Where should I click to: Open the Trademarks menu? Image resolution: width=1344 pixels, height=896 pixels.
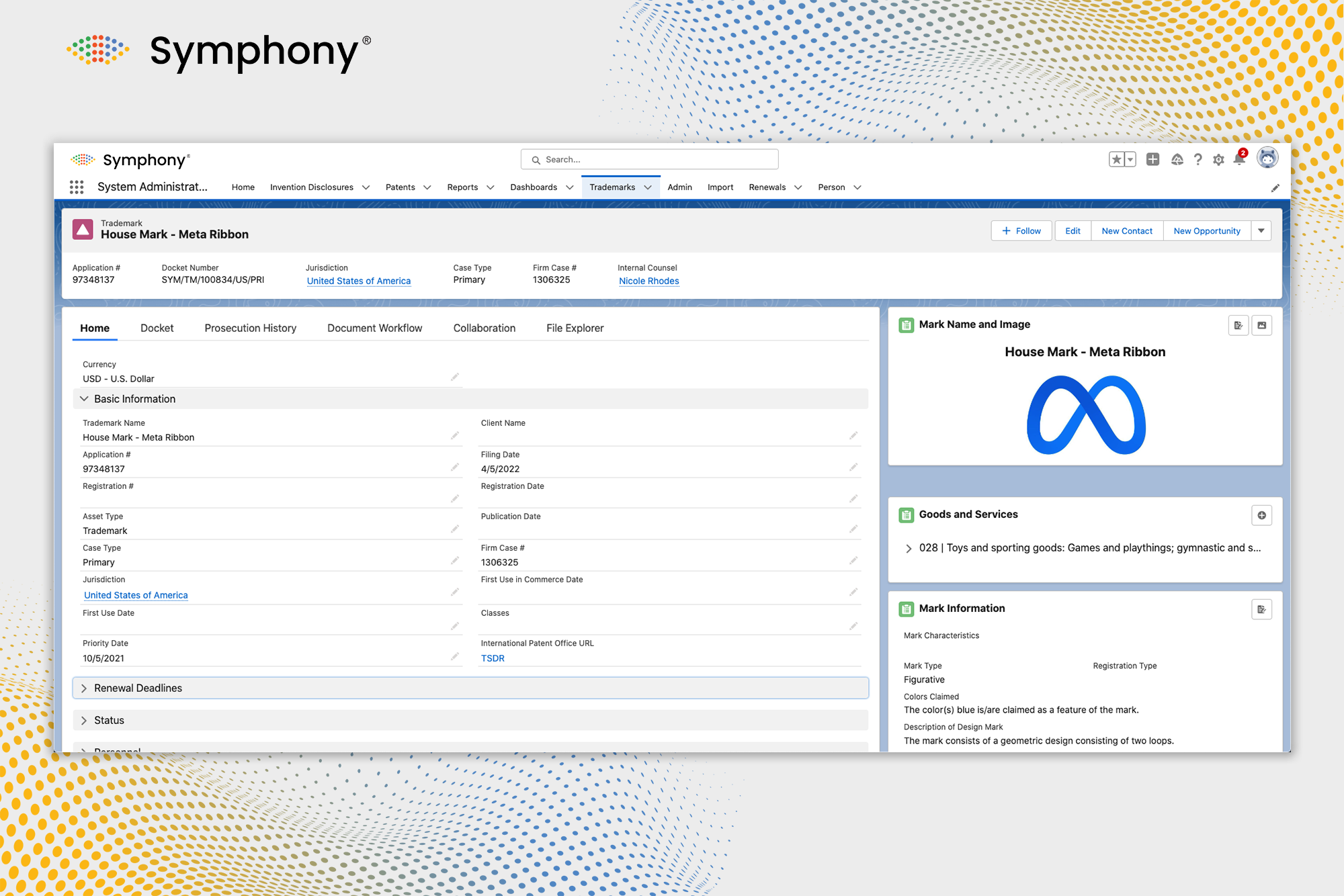pyautogui.click(x=620, y=187)
